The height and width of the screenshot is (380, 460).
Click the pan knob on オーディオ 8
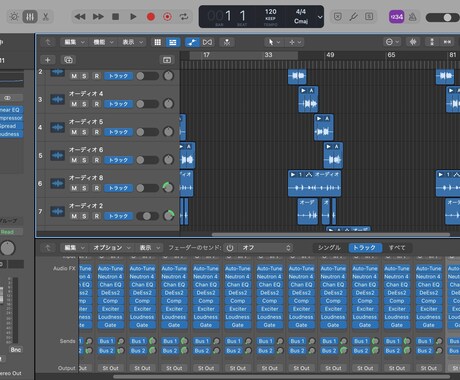pos(168,188)
